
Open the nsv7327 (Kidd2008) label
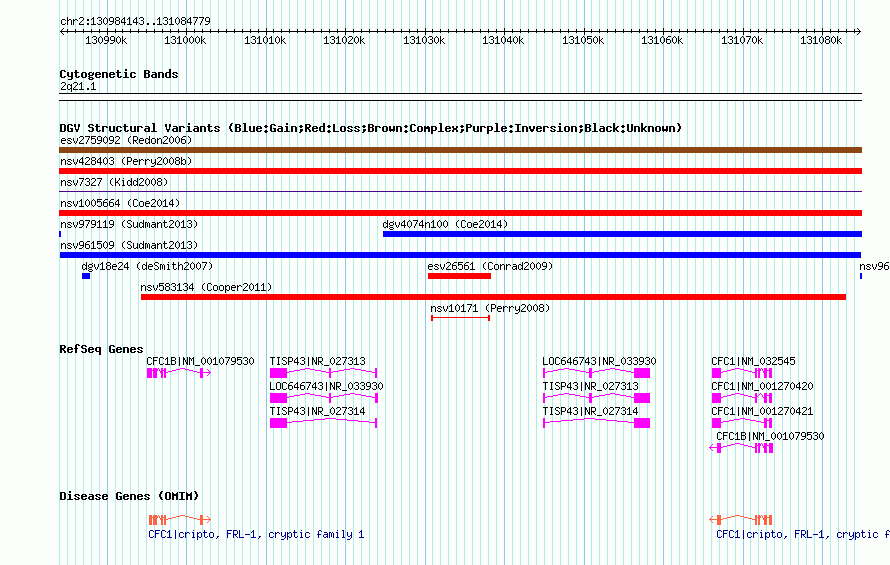coord(114,182)
